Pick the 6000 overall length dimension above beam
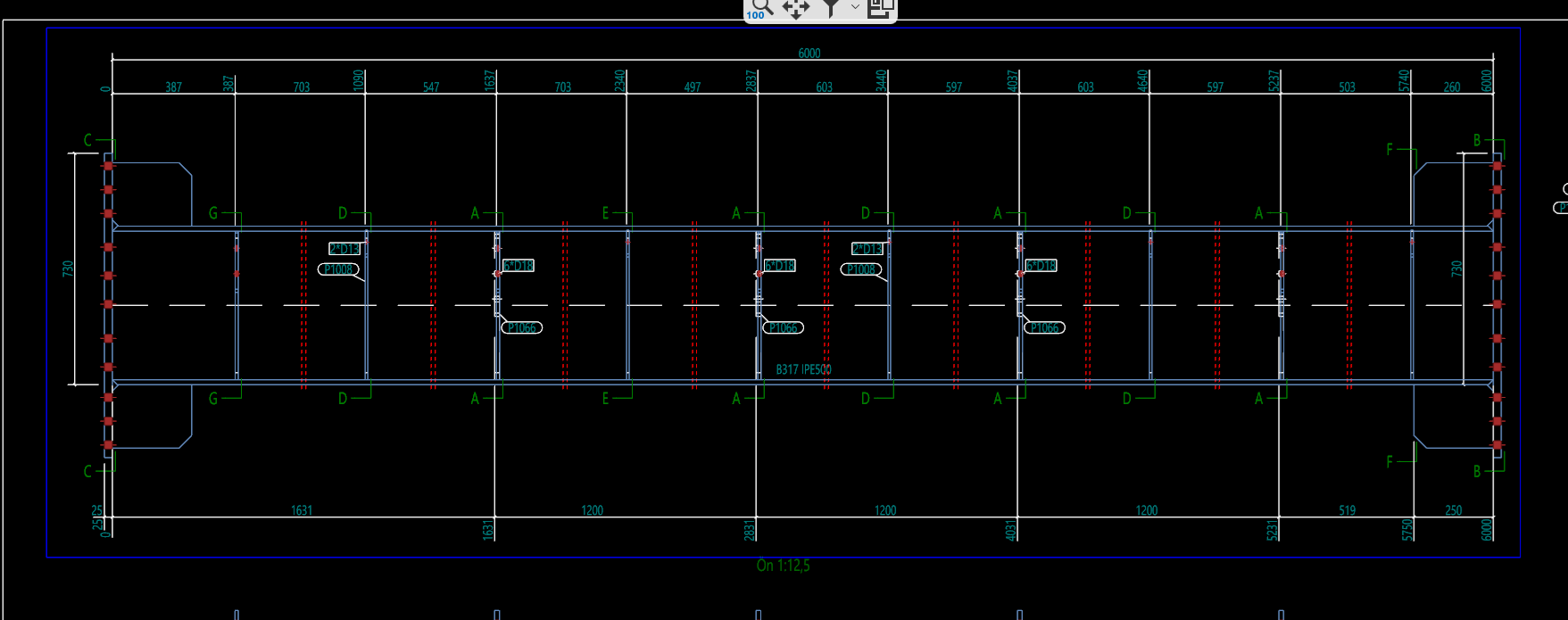This screenshot has height=620, width=1568. point(809,54)
